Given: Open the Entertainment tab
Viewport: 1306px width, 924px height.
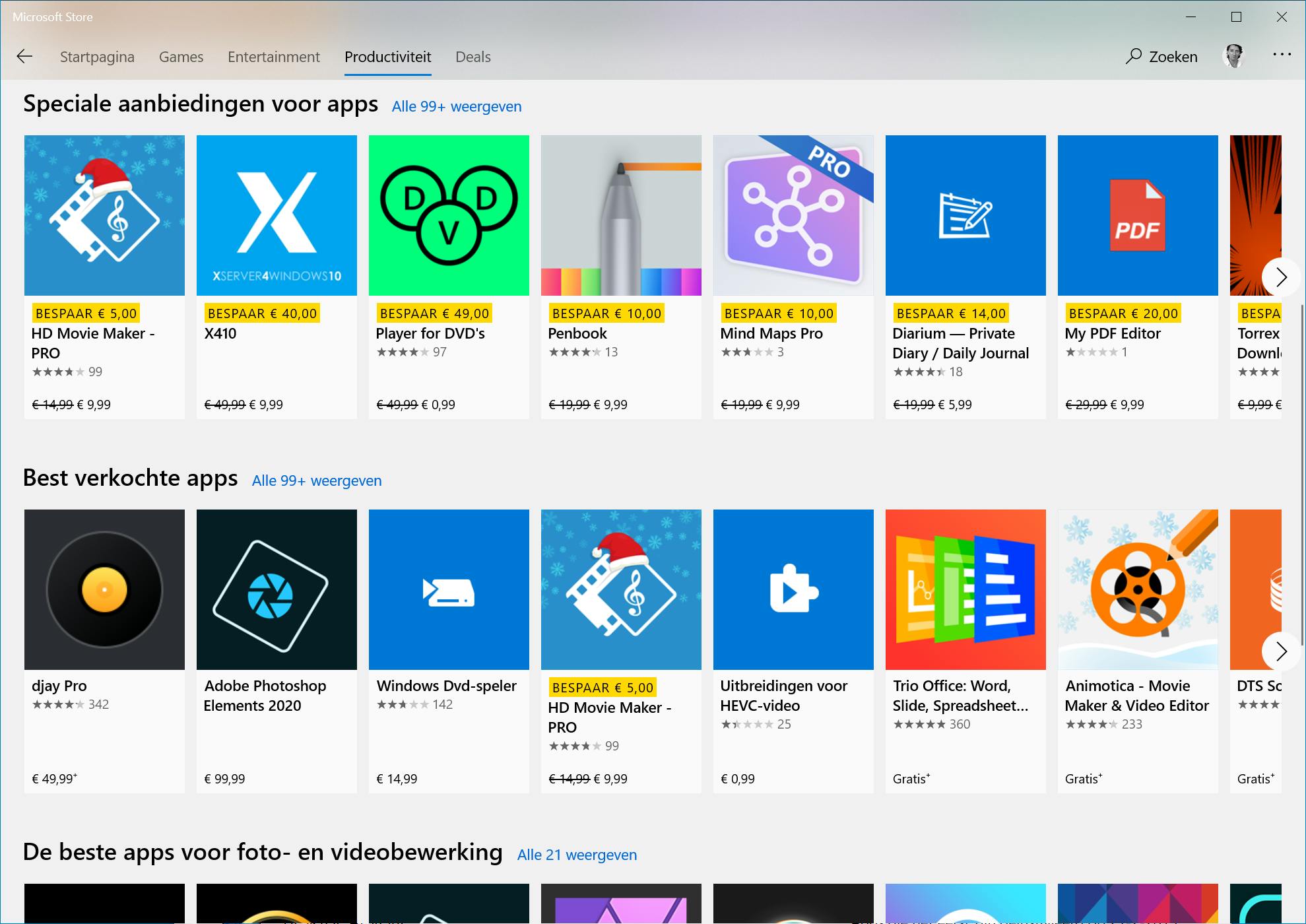Looking at the screenshot, I should point(273,57).
